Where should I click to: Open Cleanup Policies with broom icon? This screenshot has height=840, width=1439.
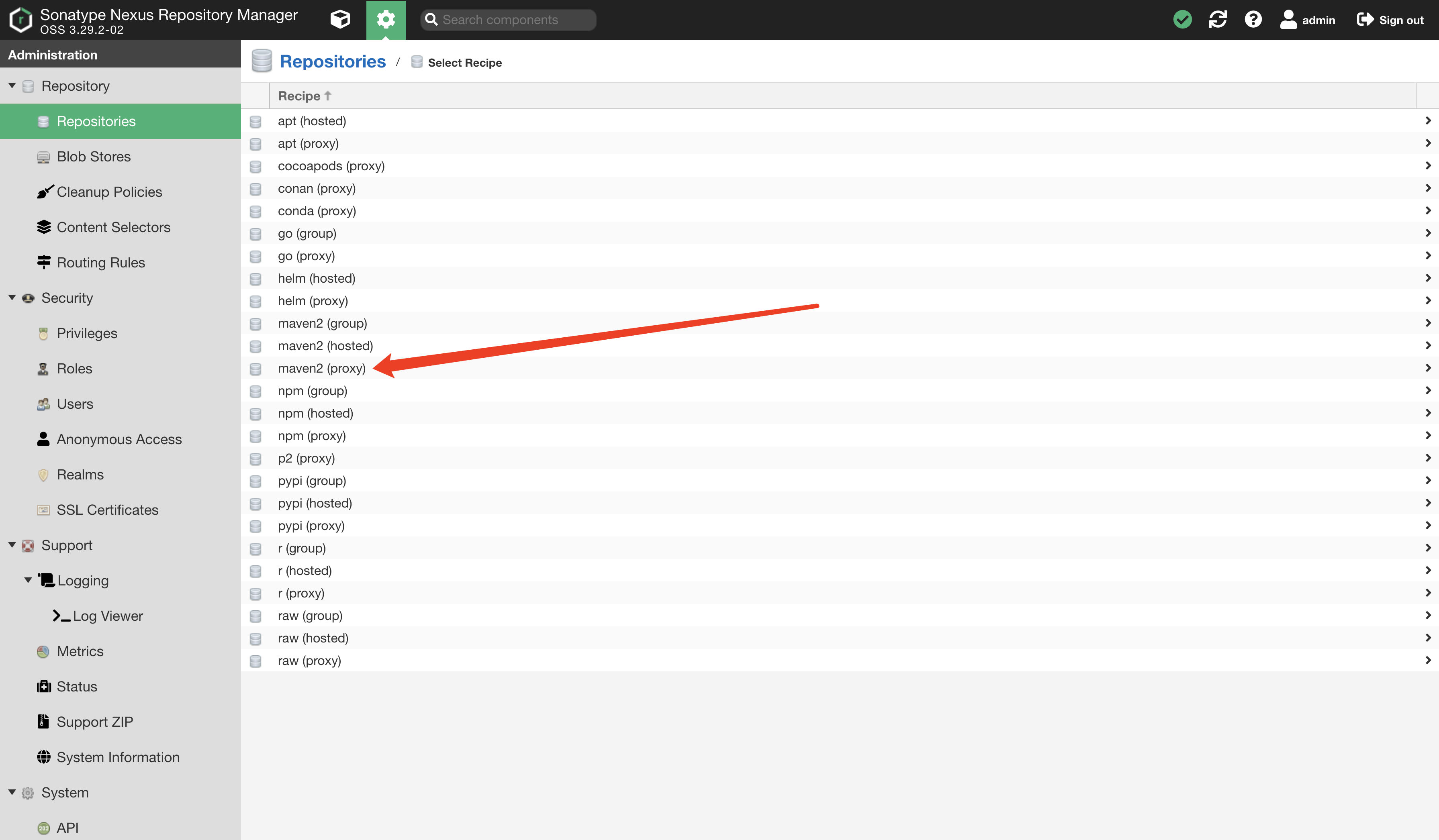click(x=108, y=192)
